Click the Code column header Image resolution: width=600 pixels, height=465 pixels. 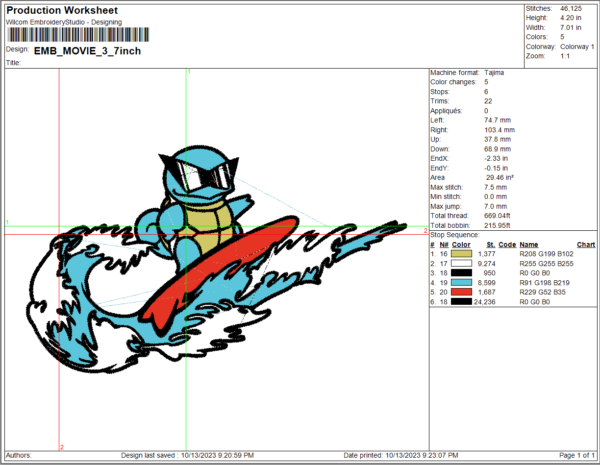tap(508, 245)
